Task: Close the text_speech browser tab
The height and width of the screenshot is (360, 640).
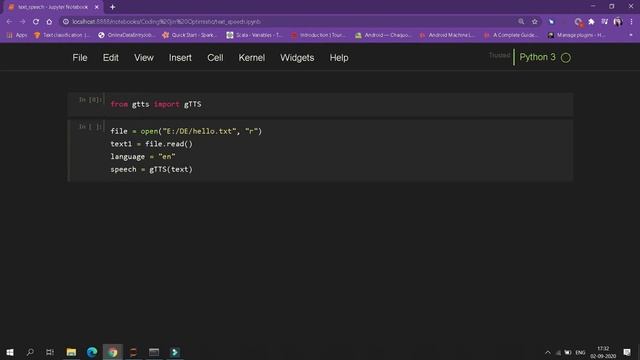Action: point(97,7)
